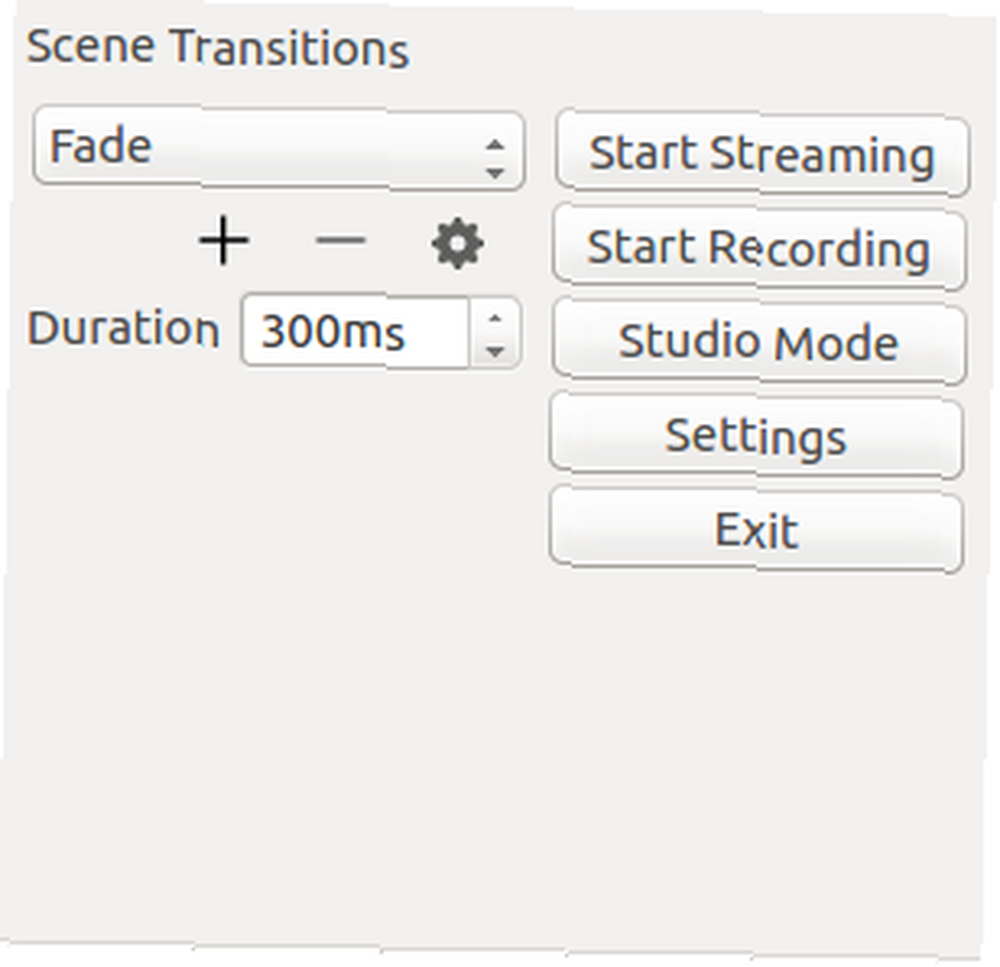Image resolution: width=1000 pixels, height=967 pixels.
Task: Remove the selected transition with minus icon
Action: pos(341,240)
